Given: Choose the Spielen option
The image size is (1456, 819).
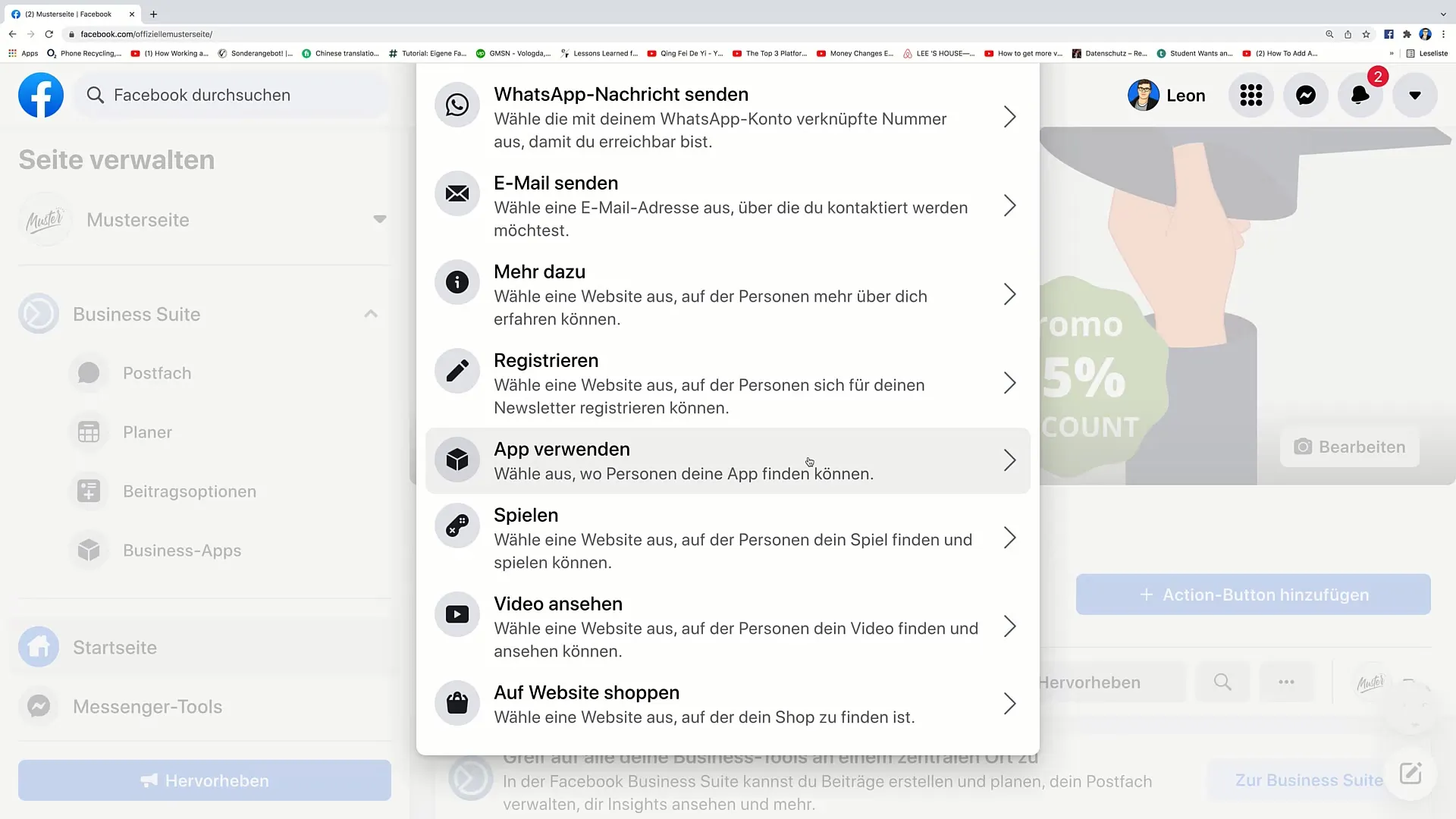Looking at the screenshot, I should coord(727,538).
